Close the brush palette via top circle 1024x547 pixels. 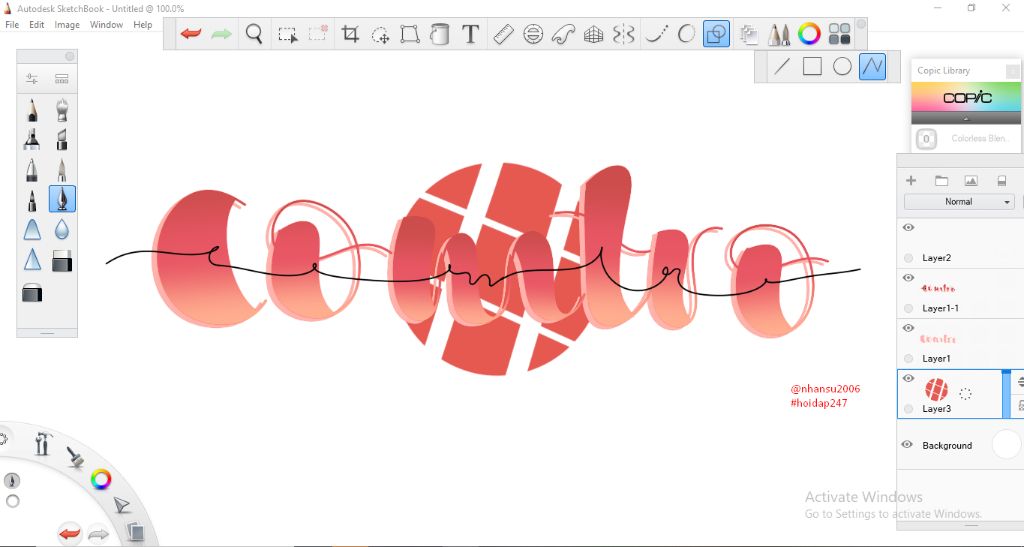tap(69, 57)
